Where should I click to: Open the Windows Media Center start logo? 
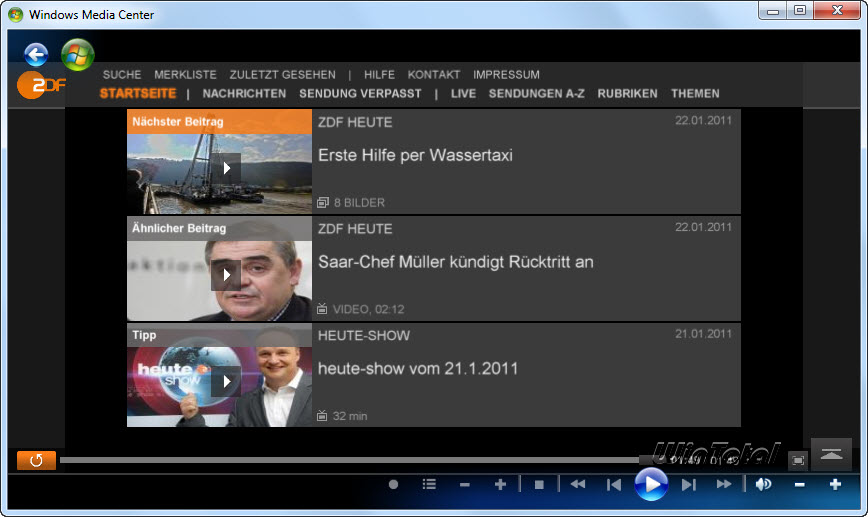[x=77, y=55]
